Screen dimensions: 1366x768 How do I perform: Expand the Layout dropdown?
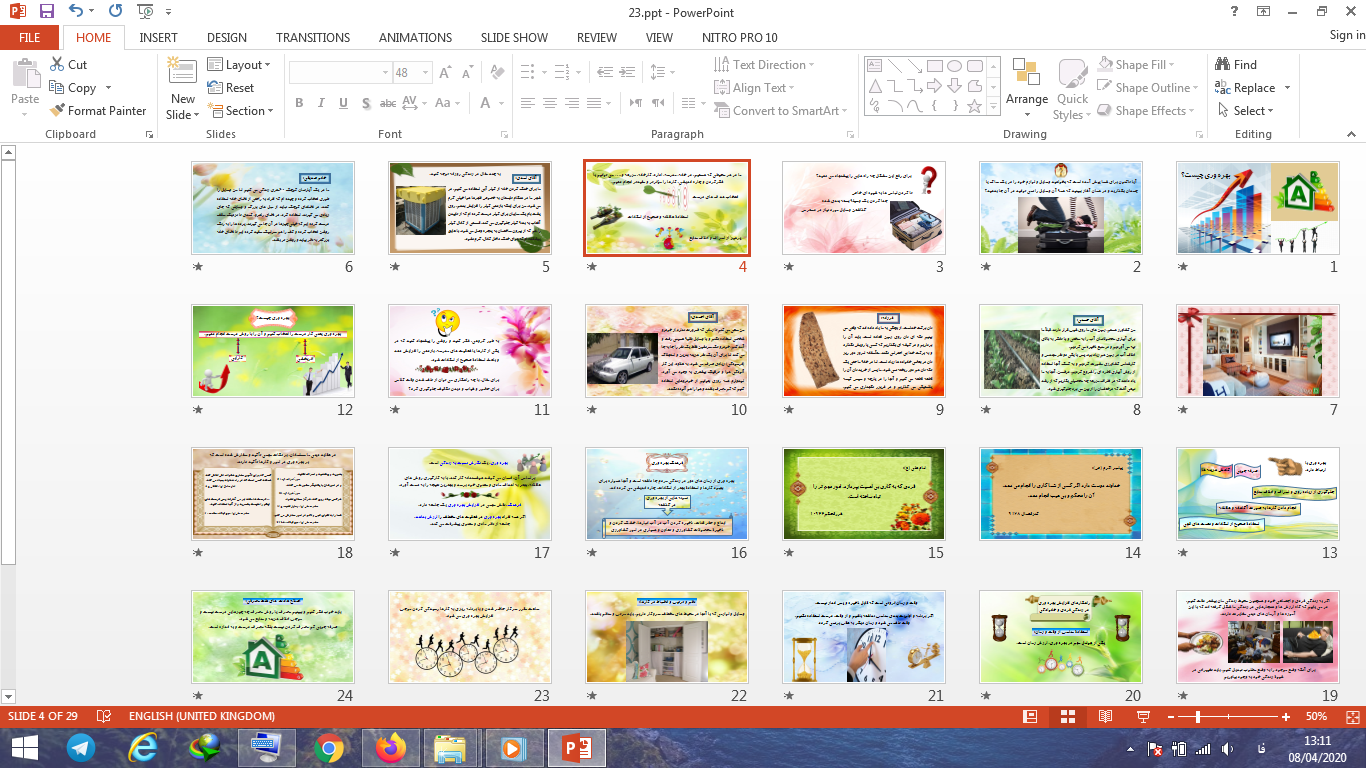239,65
